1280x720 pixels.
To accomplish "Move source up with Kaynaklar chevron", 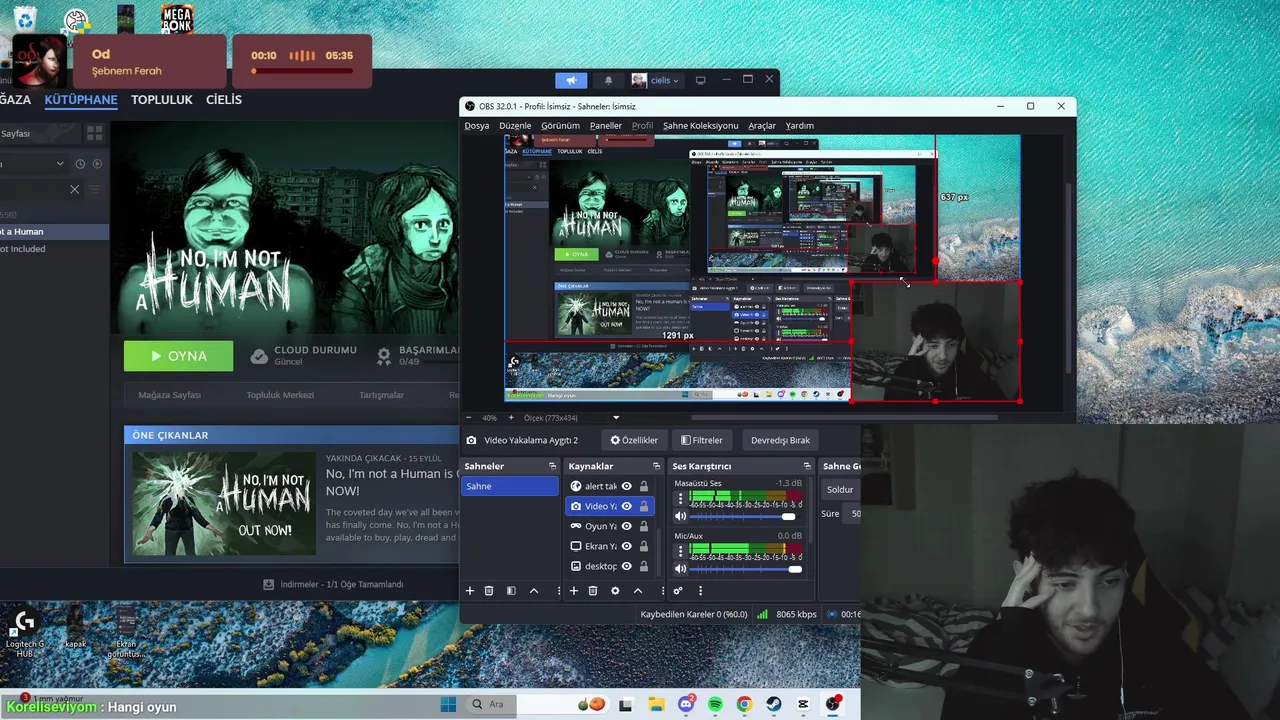I will coord(637,591).
